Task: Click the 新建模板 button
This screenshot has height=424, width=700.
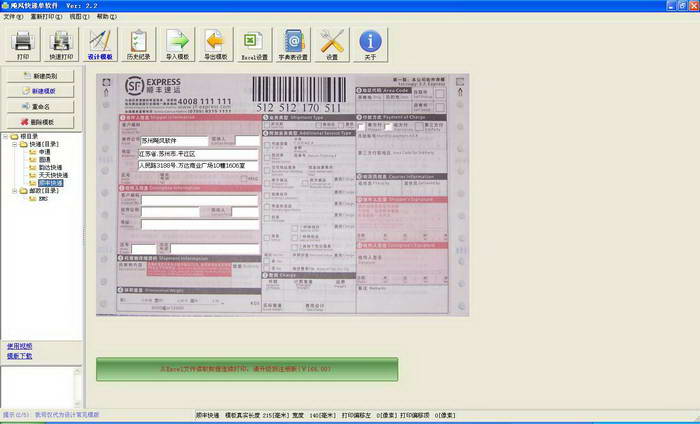Action: pos(41,91)
